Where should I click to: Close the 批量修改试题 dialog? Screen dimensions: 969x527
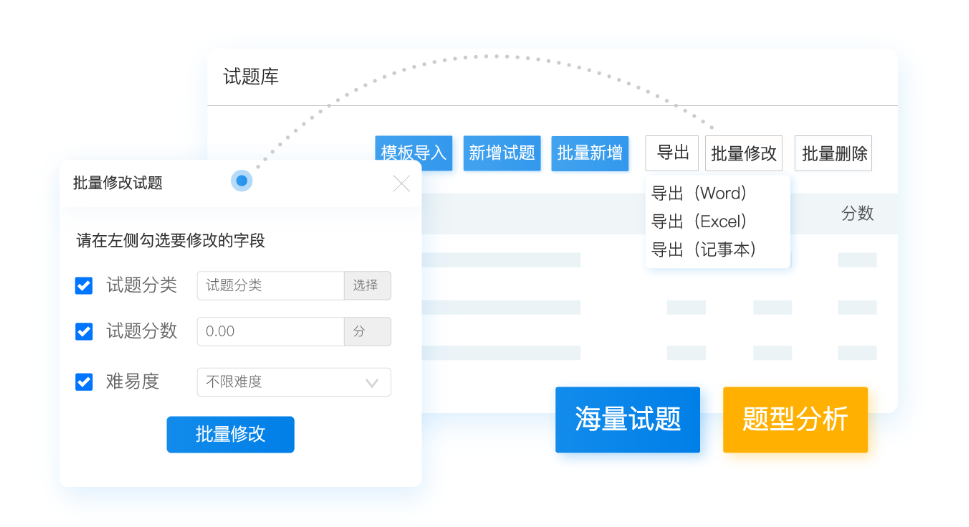401,184
